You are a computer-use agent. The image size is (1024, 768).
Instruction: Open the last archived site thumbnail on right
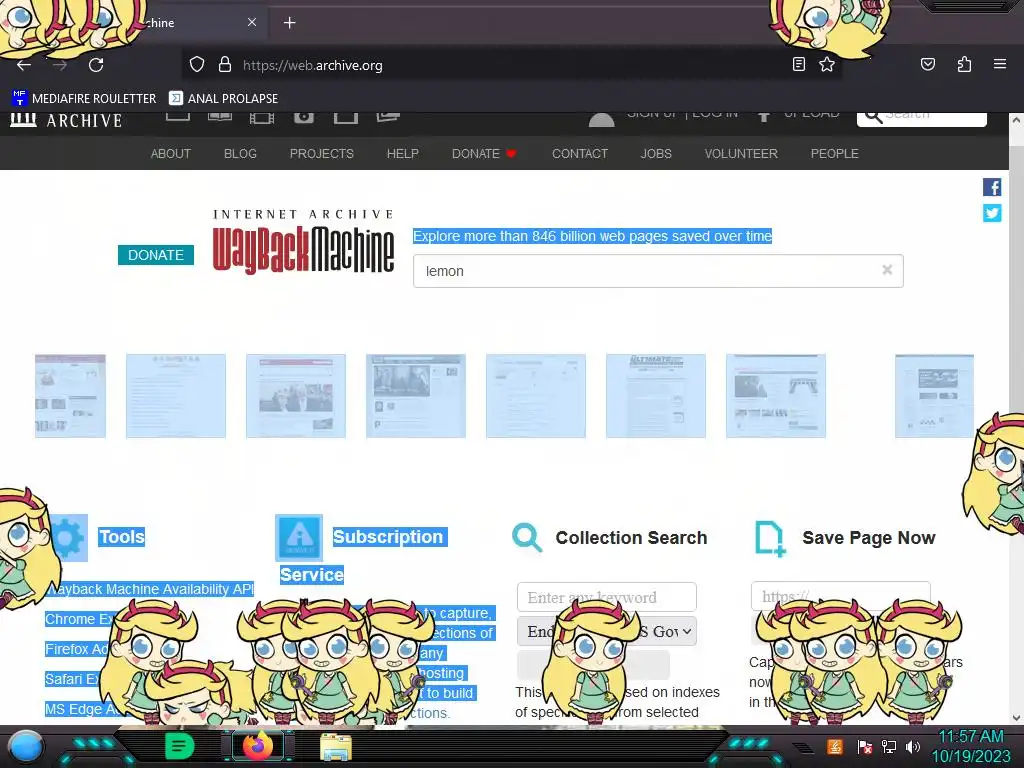click(x=935, y=396)
